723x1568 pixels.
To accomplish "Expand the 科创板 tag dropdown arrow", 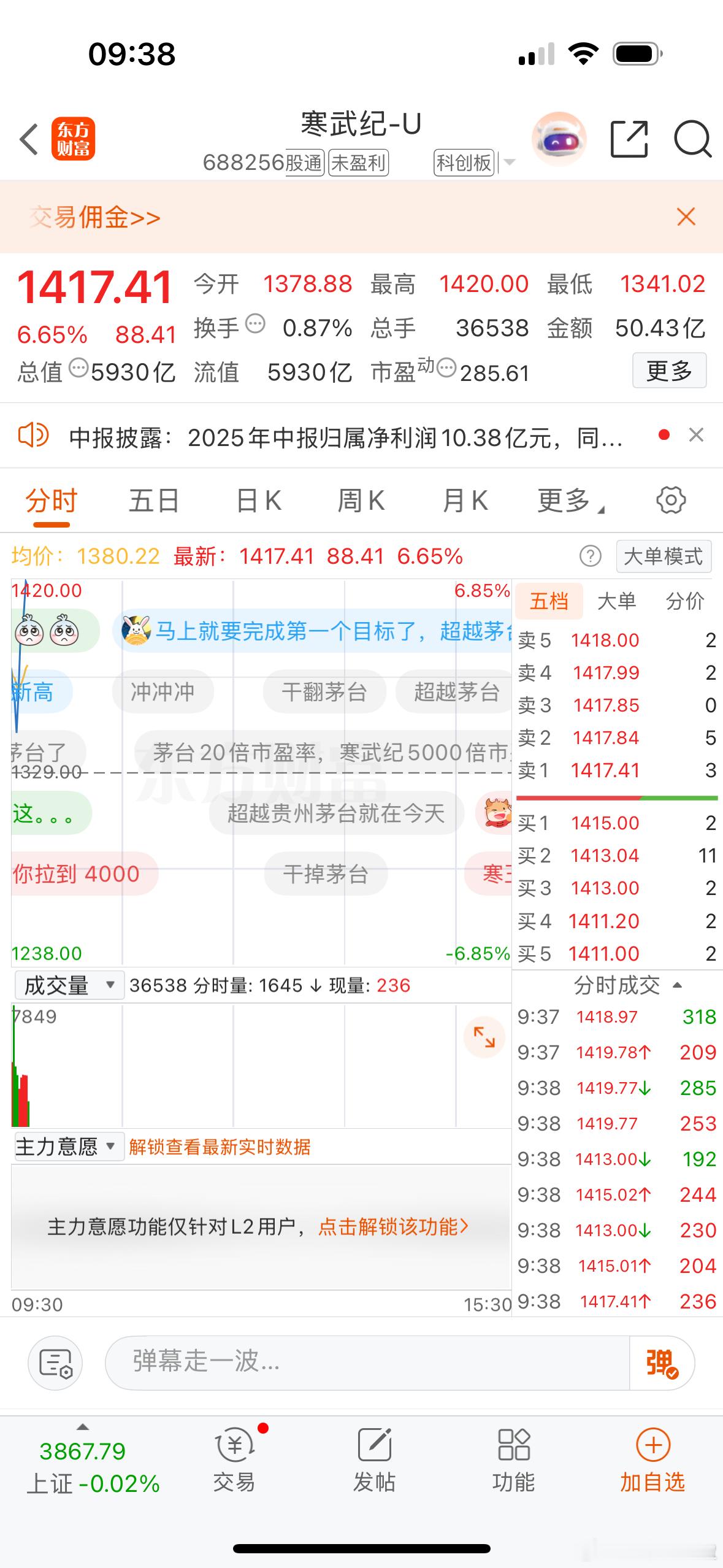I will coord(510,163).
